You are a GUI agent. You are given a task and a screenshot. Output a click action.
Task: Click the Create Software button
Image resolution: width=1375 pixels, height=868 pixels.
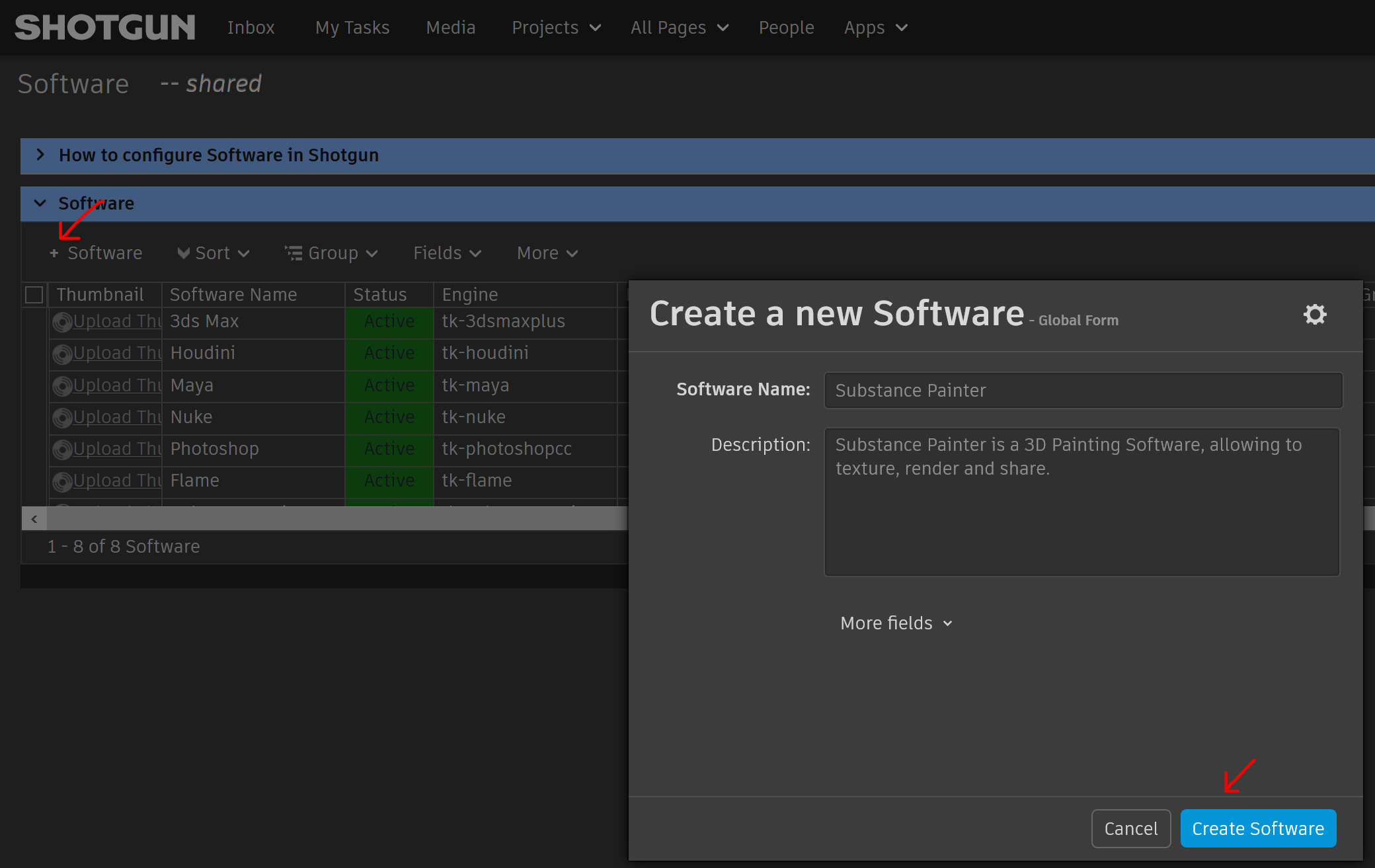1257,828
